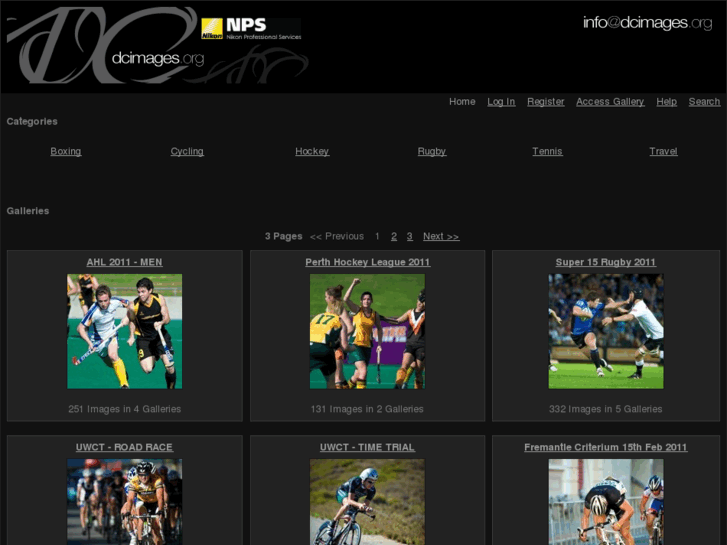
Task: Click current page number 1
Action: 377,236
